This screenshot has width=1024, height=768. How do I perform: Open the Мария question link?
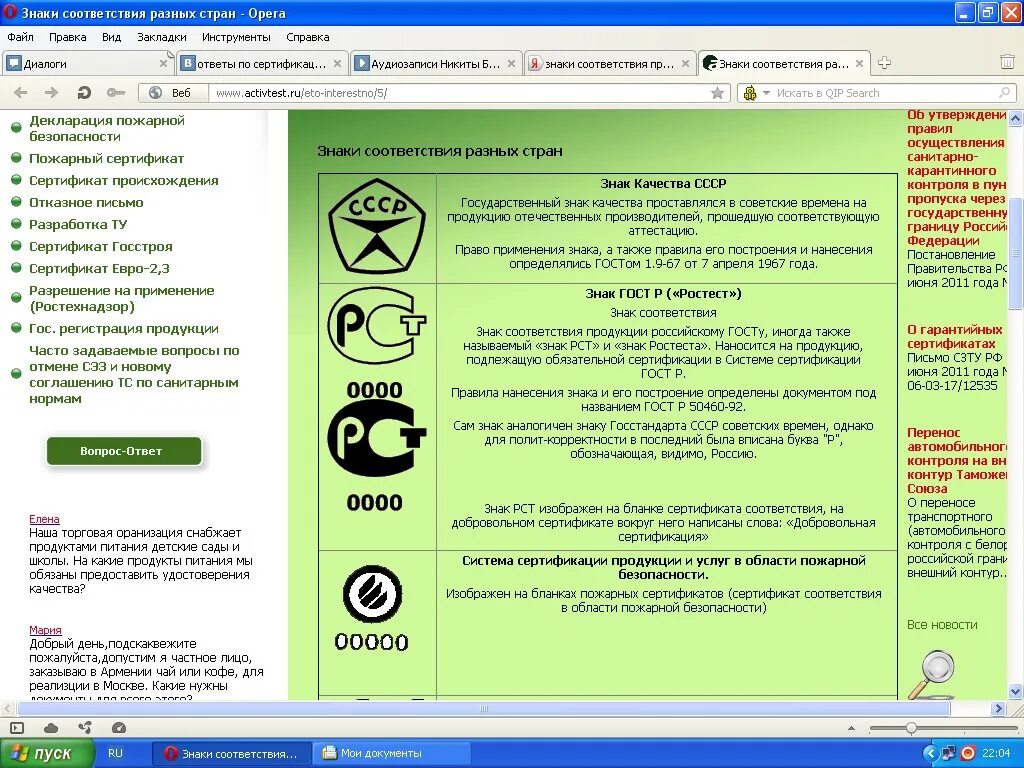tap(45, 630)
